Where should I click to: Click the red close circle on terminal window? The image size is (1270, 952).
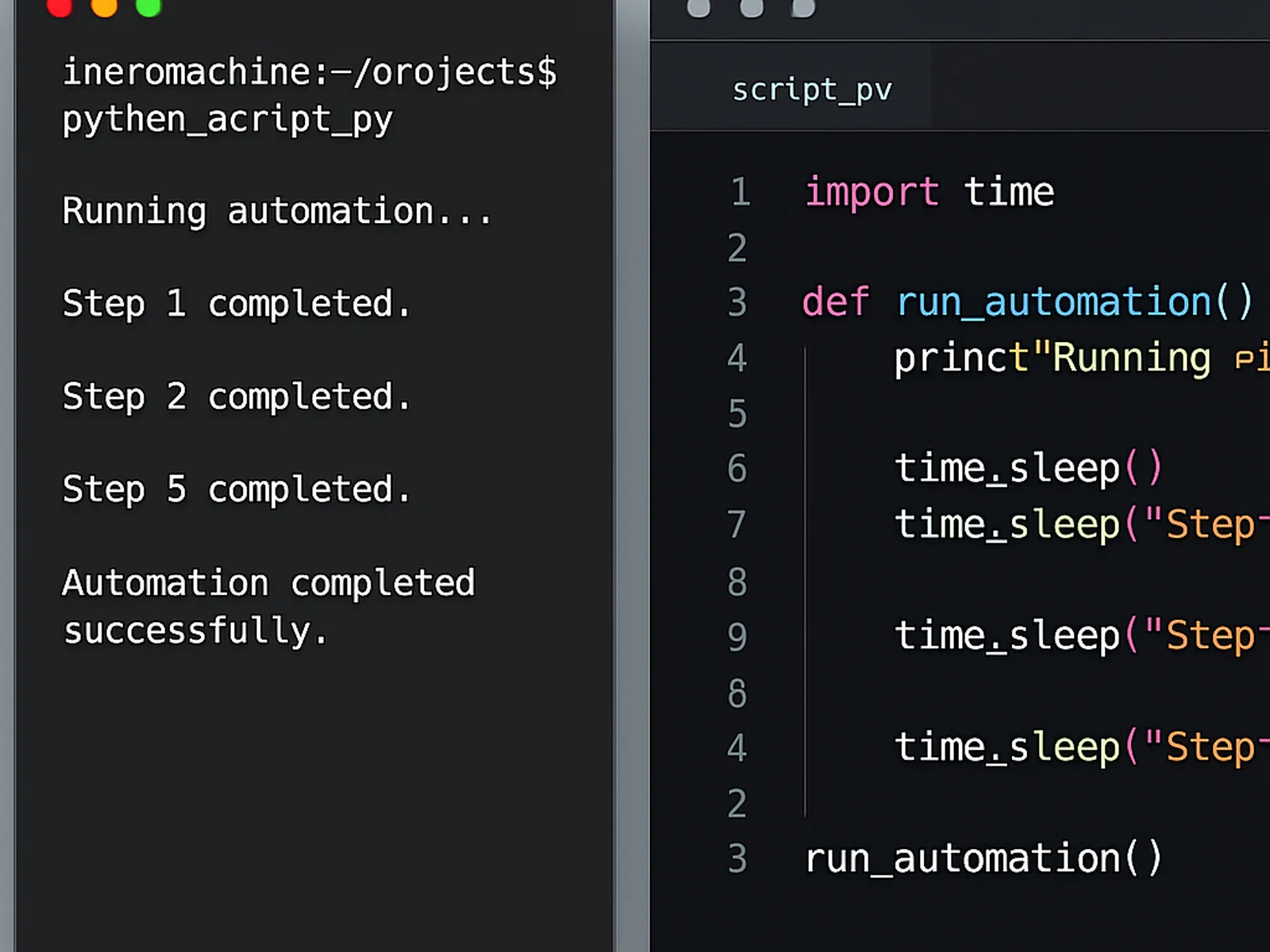click(60, 9)
